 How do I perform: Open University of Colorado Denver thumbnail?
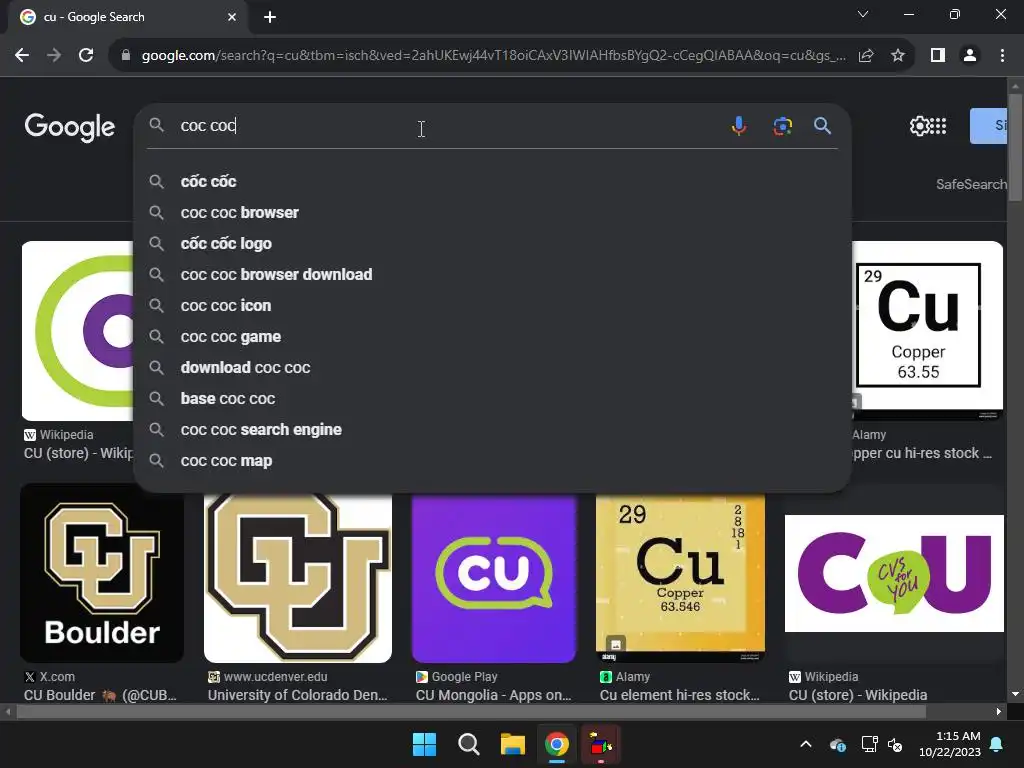298,578
